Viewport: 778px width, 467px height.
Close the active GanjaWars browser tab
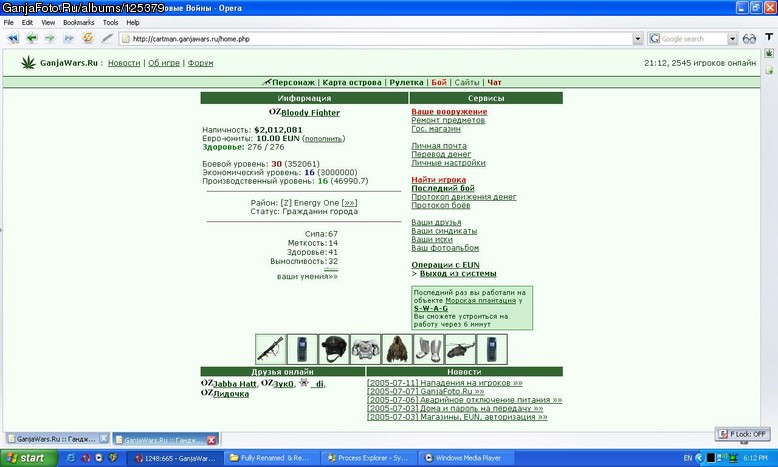[211, 440]
